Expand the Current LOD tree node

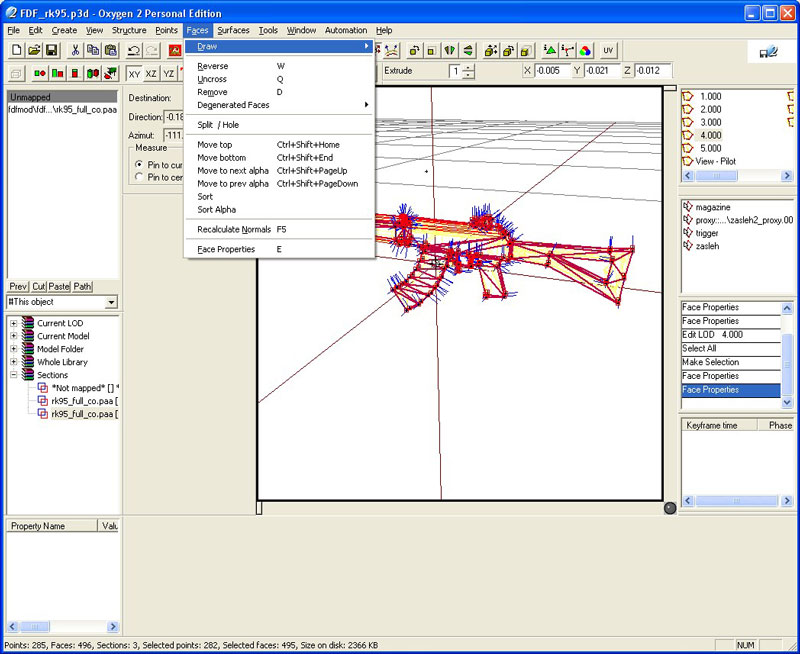pyautogui.click(x=14, y=323)
